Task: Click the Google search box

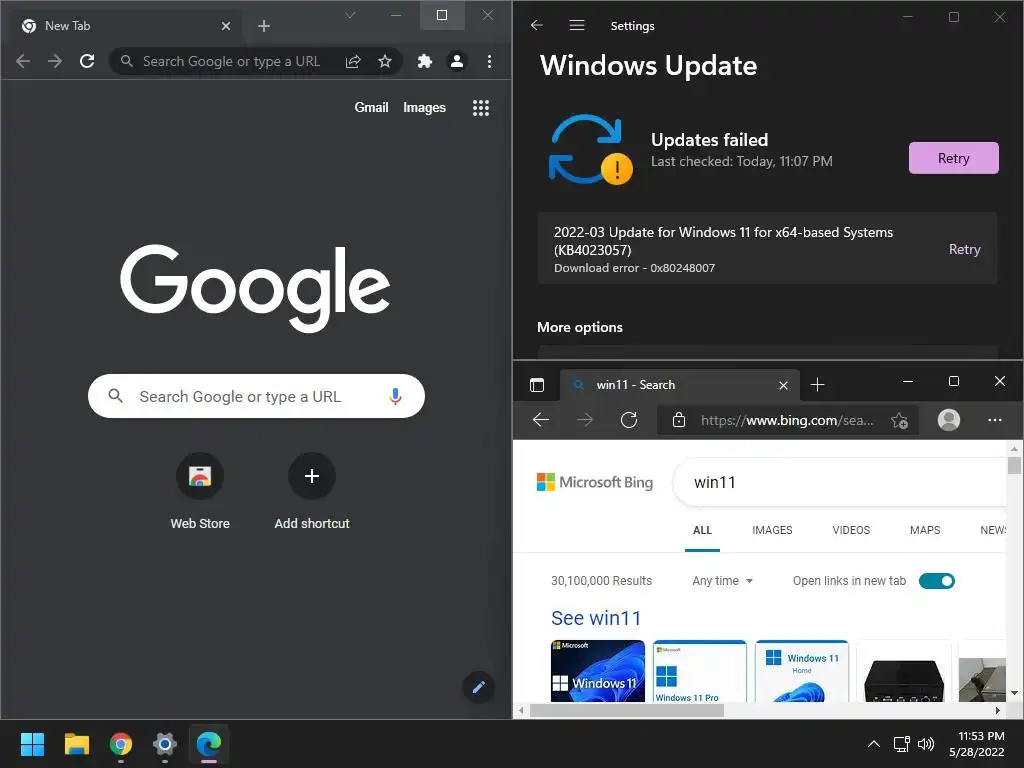Action: coord(256,396)
